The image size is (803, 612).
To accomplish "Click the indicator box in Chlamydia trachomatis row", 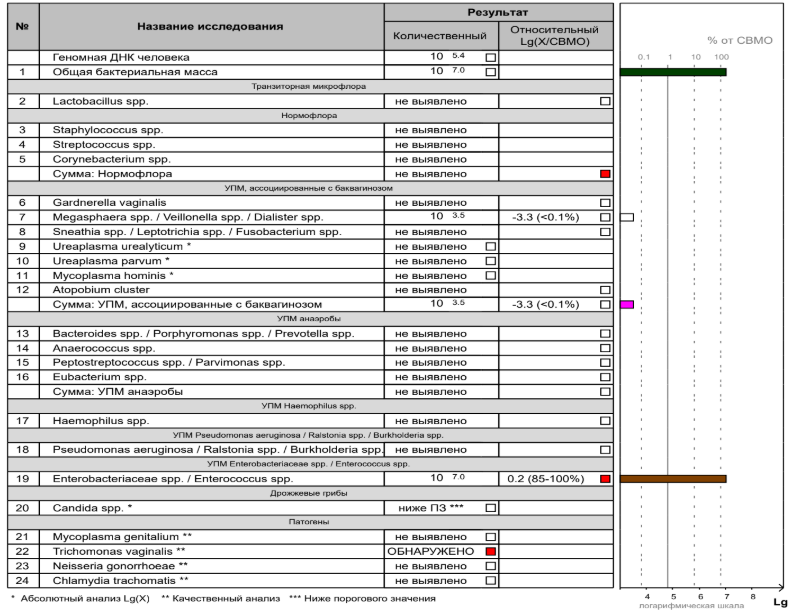I will [x=491, y=581].
